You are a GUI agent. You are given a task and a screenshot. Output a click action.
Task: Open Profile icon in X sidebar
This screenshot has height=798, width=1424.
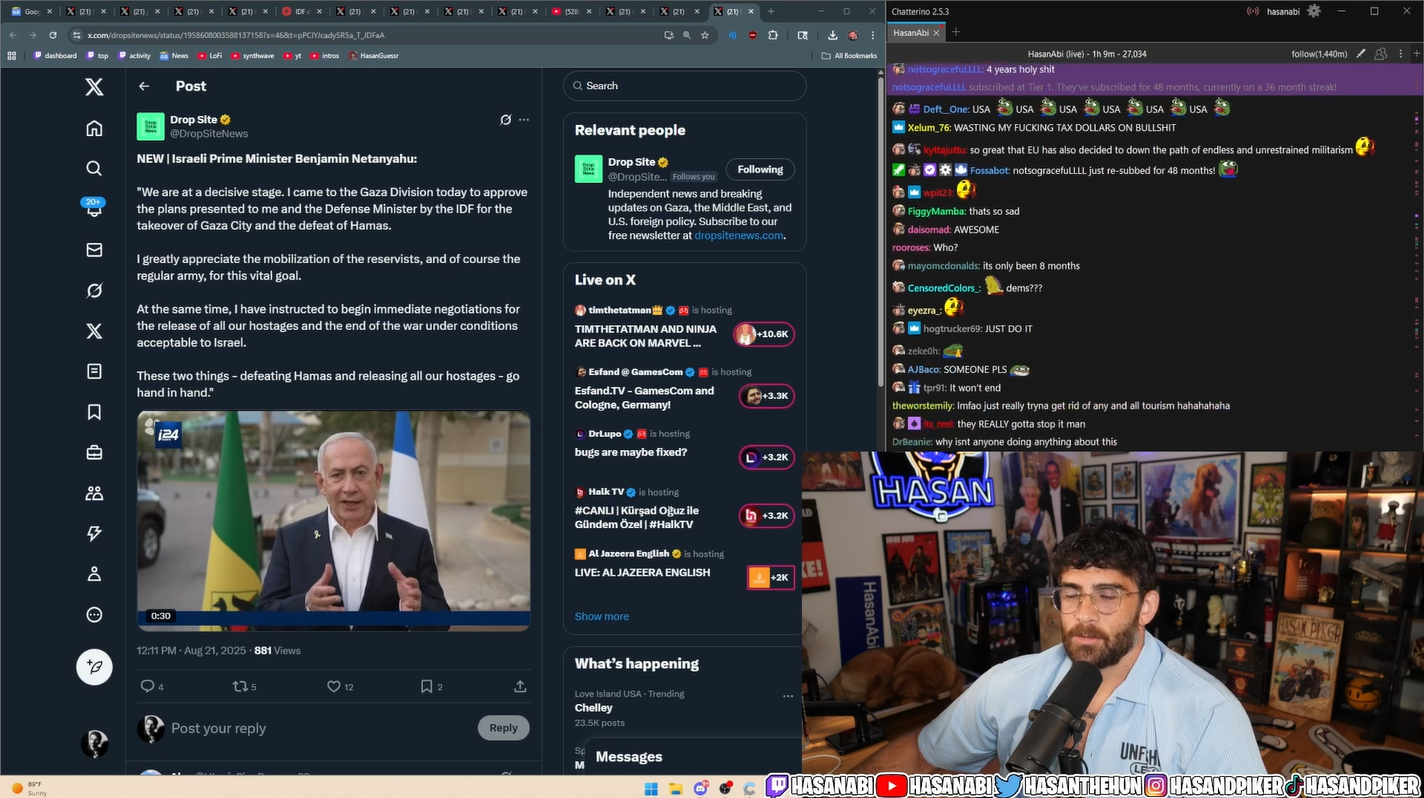tap(94, 574)
